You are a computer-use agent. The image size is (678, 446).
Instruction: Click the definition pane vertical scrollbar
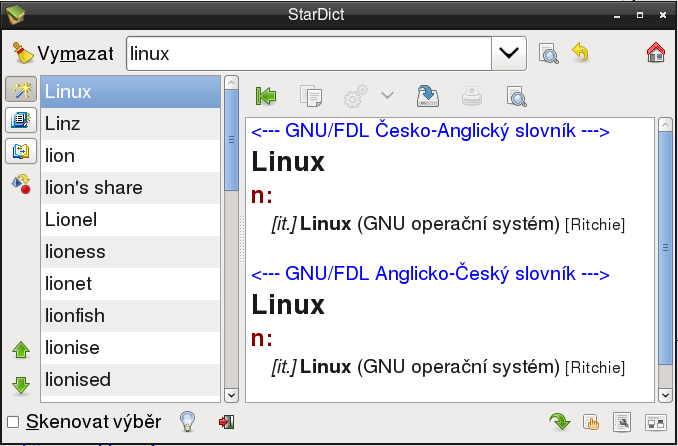[664, 250]
